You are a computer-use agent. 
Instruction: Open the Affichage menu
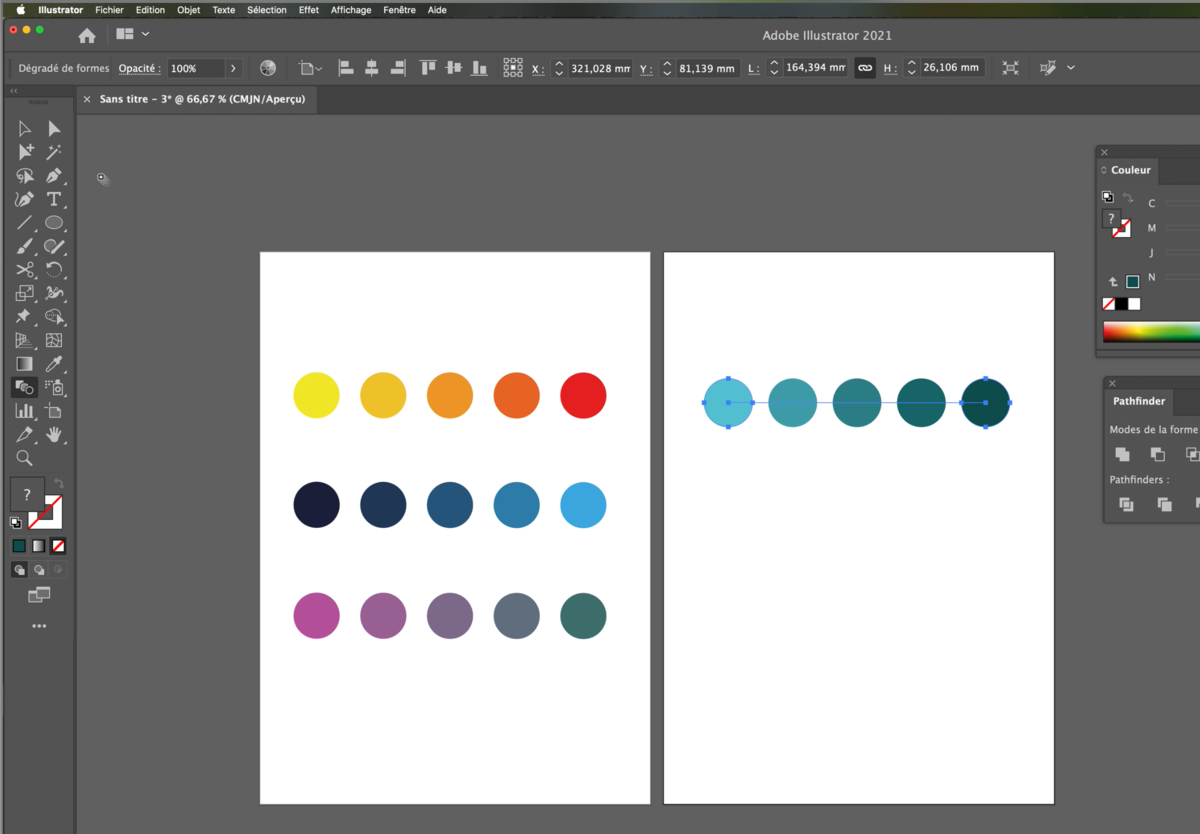[351, 10]
